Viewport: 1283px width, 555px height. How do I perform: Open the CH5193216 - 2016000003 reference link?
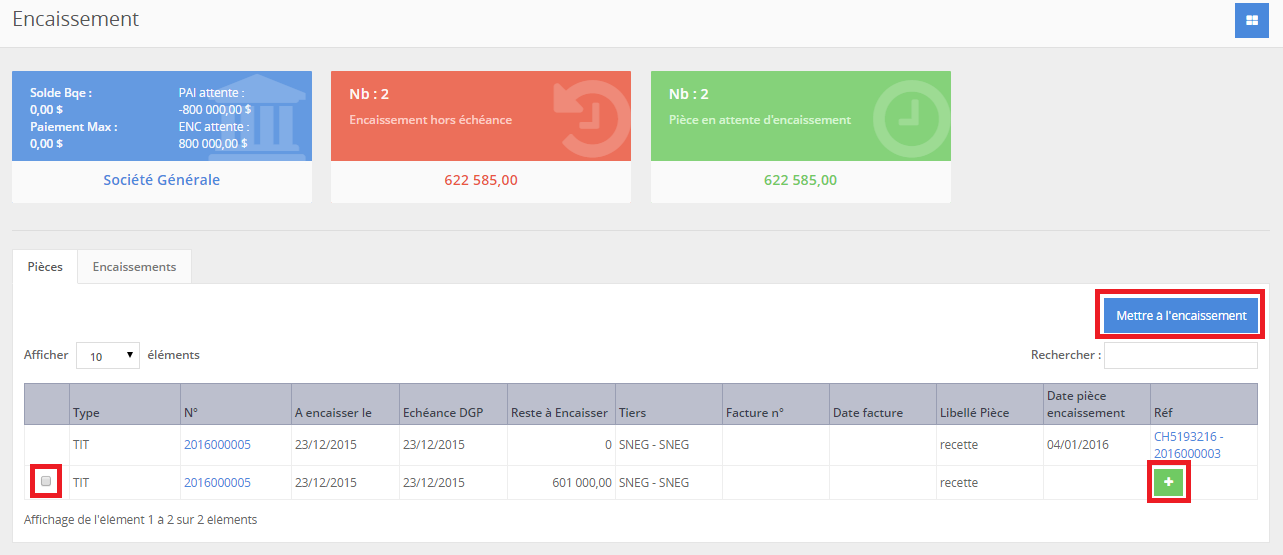point(1187,445)
